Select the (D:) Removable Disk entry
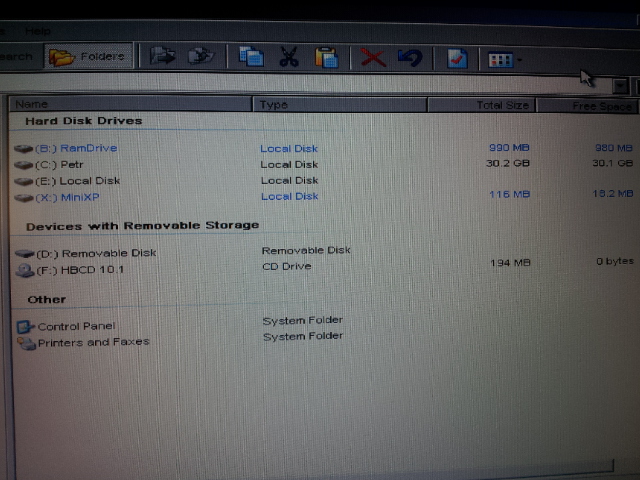This screenshot has height=480, width=640. (96, 253)
